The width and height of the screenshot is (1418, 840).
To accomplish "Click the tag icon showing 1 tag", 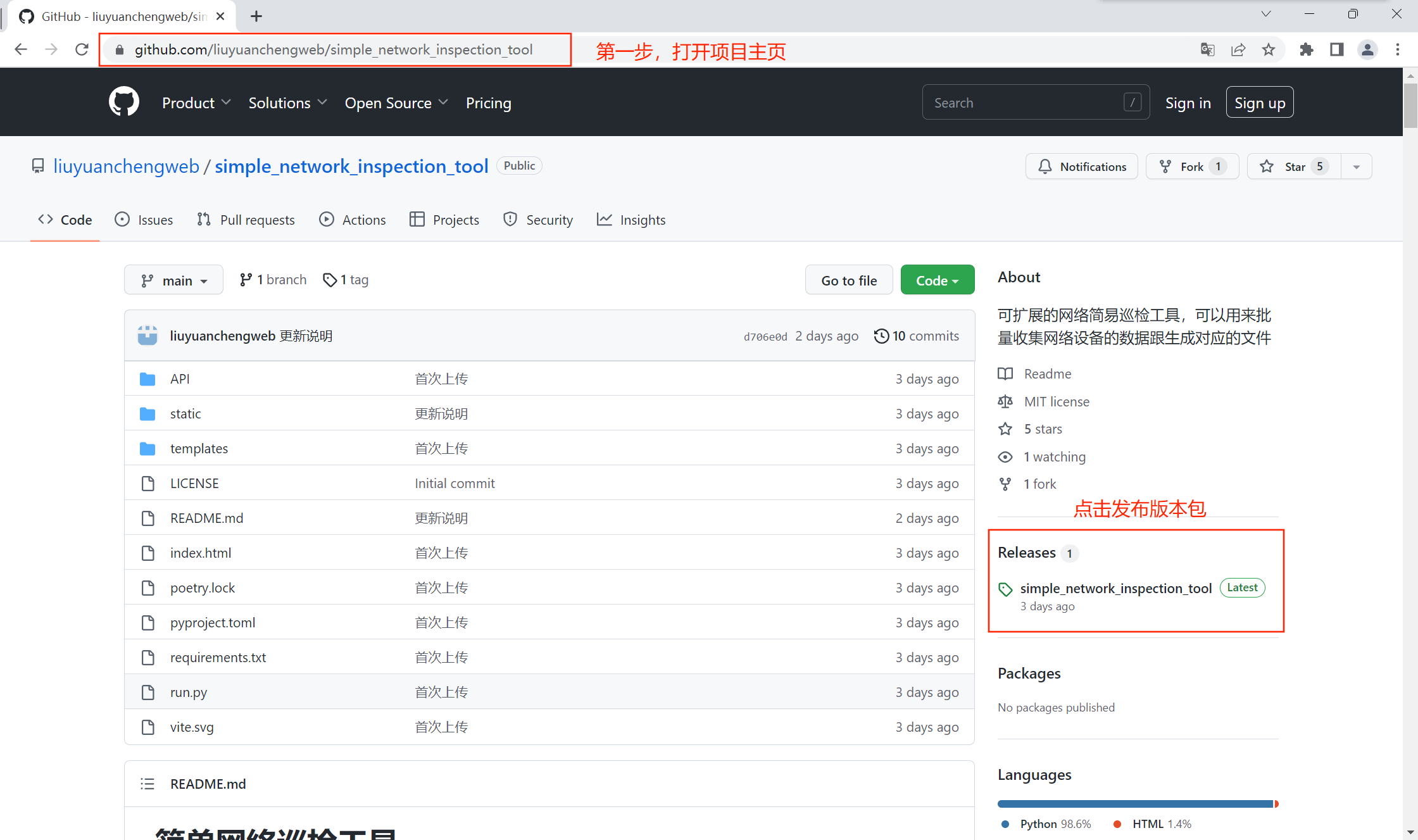I will (x=346, y=280).
